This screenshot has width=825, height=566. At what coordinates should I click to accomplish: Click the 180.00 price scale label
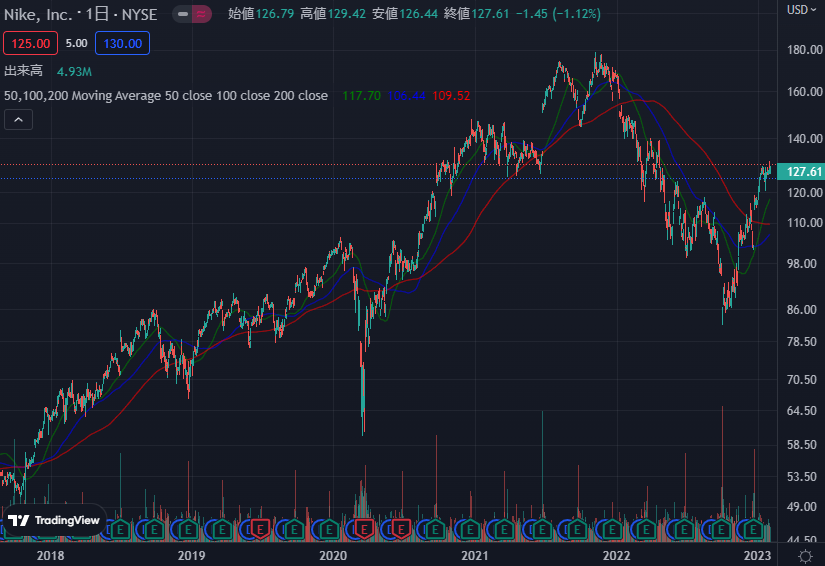[x=804, y=50]
